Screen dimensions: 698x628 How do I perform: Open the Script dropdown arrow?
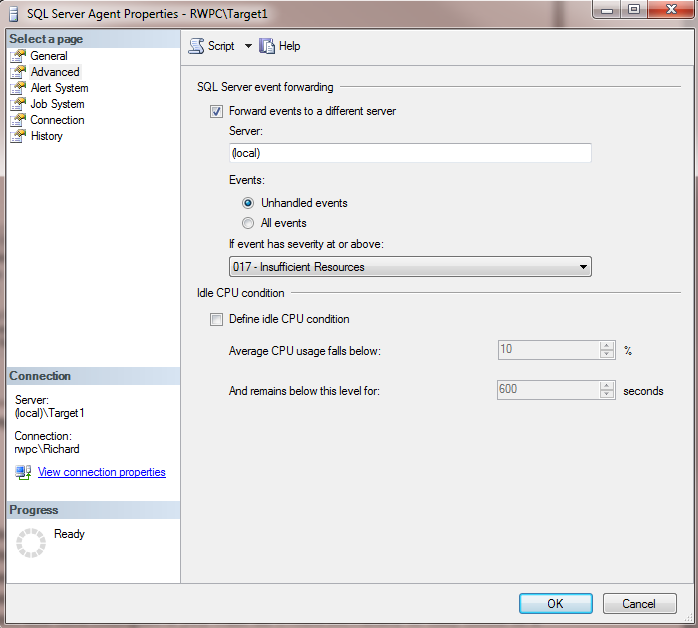[248, 46]
